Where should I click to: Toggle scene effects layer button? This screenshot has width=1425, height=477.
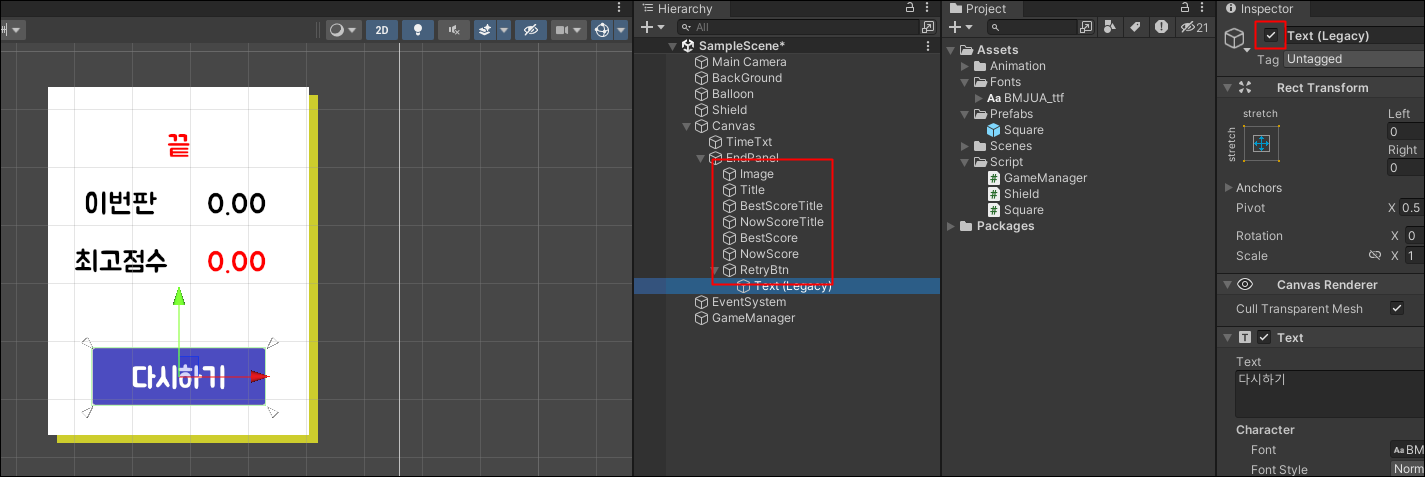[x=485, y=30]
